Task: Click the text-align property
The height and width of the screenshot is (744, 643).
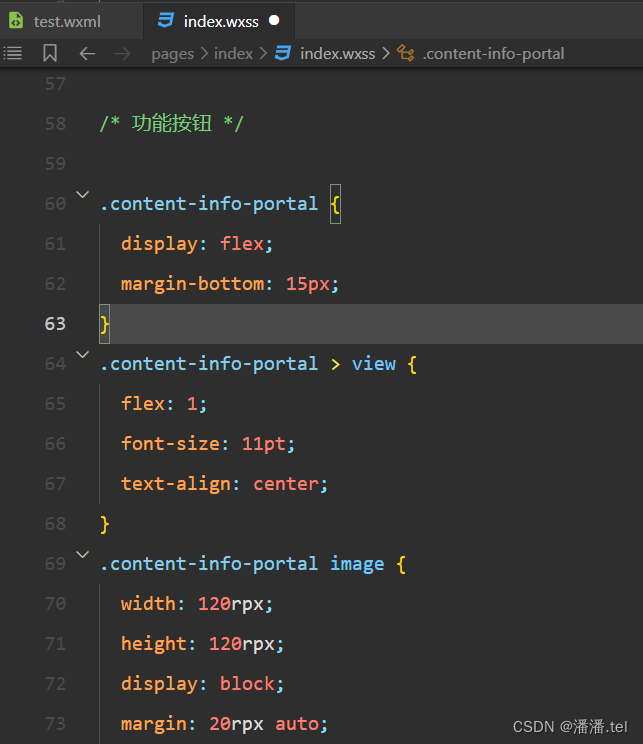Action: pyautogui.click(x=176, y=484)
